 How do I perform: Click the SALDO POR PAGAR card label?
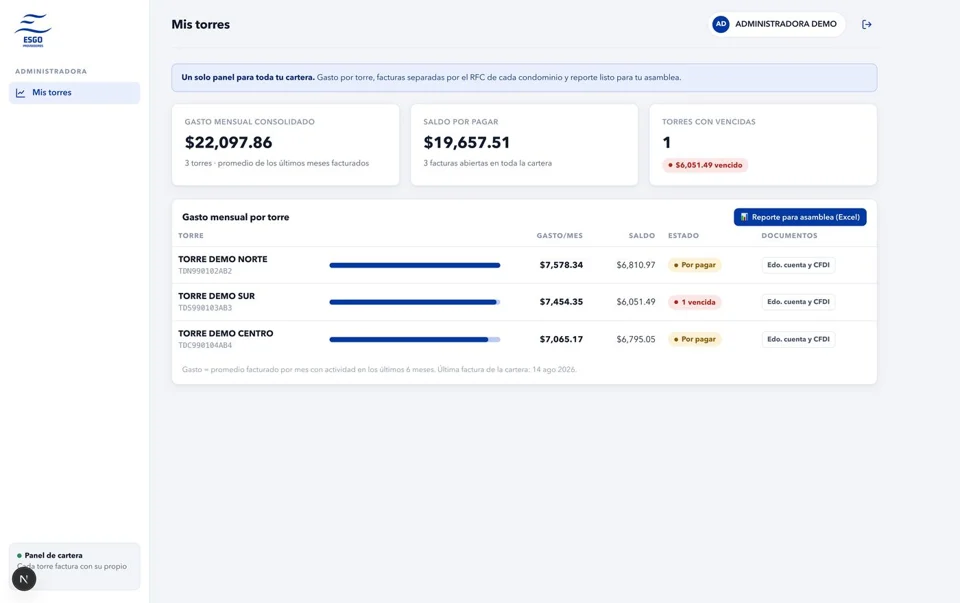tap(461, 122)
